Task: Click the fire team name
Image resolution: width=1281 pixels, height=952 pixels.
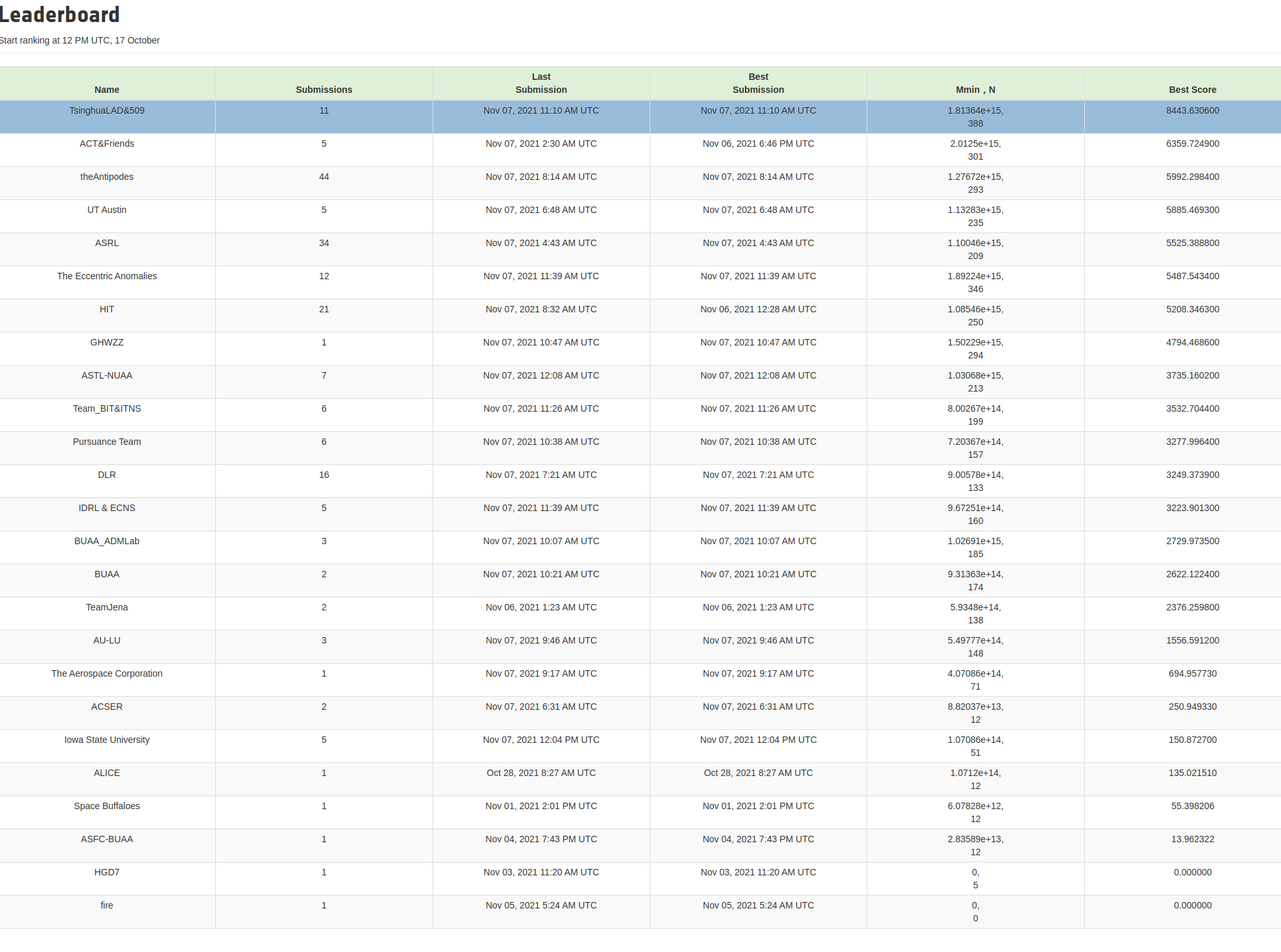Action: 107,905
